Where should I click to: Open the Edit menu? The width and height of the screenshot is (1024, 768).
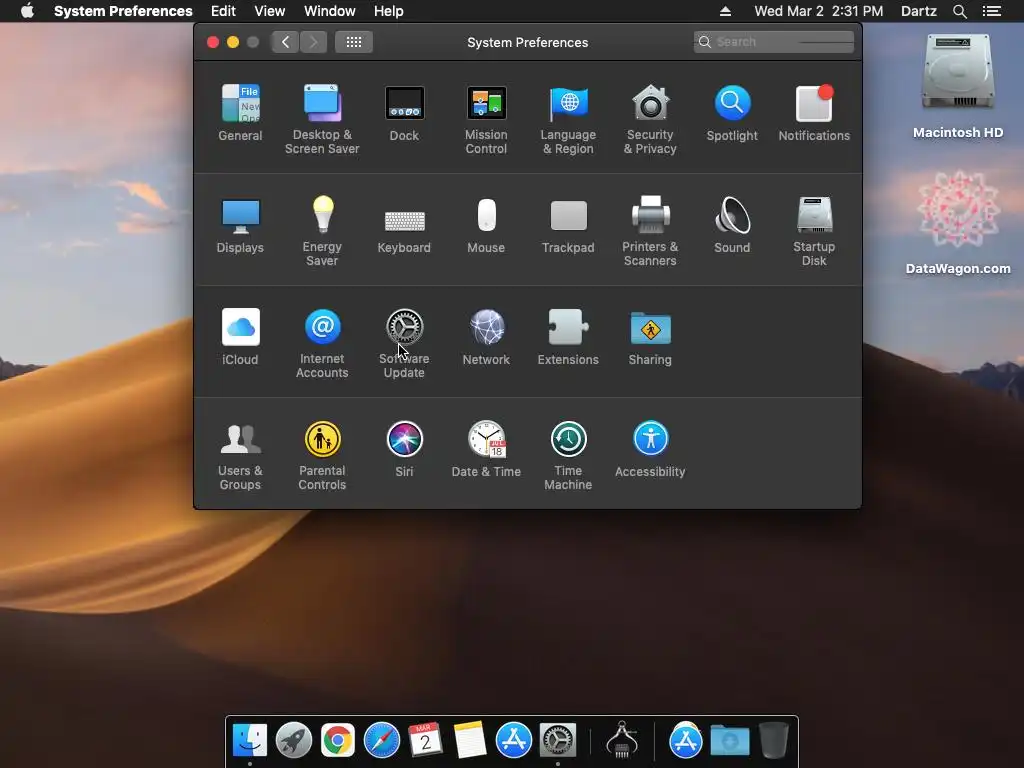pyautogui.click(x=223, y=11)
